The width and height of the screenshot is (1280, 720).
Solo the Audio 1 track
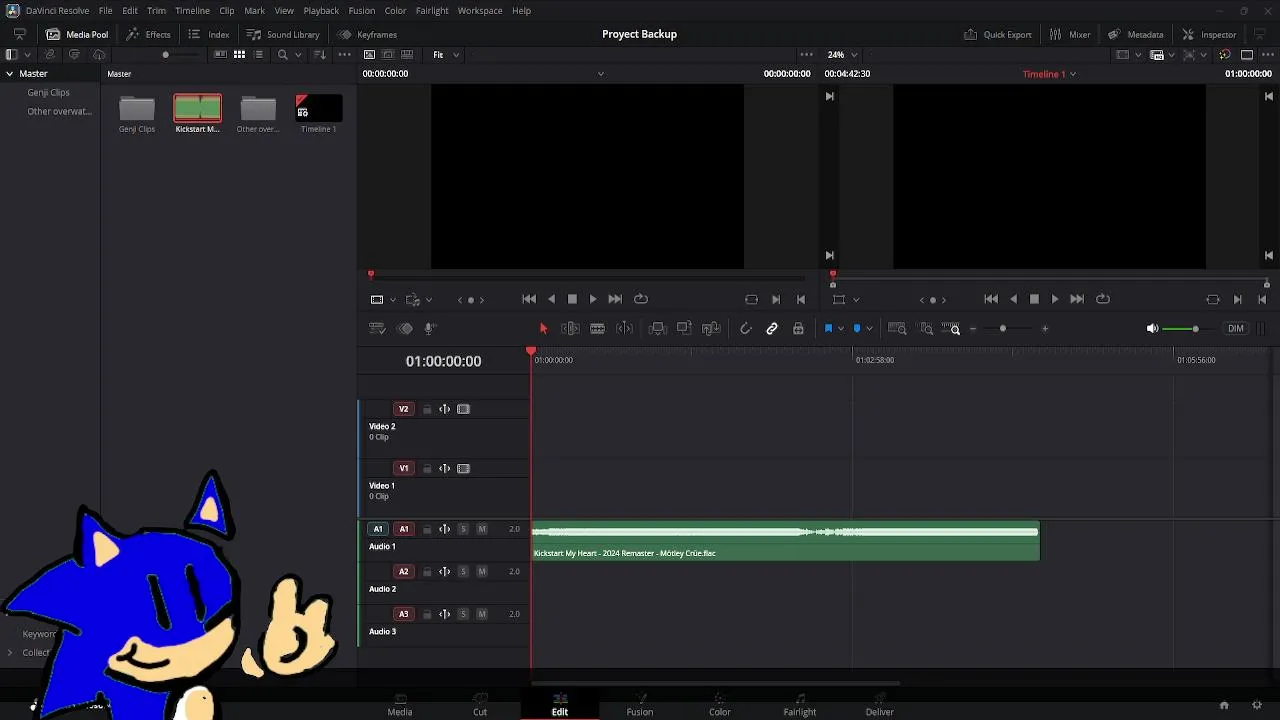coord(463,529)
